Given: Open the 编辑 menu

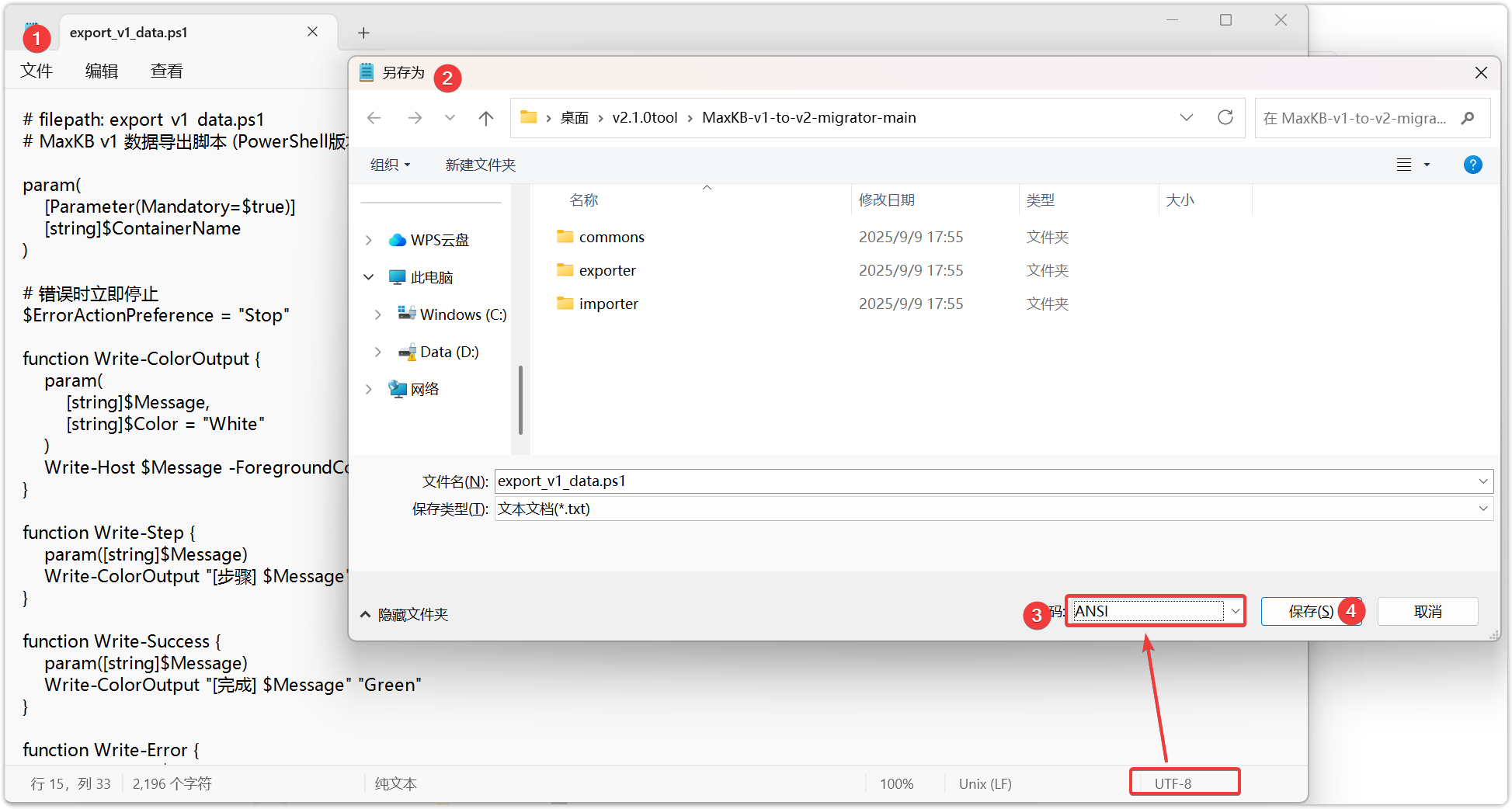Looking at the screenshot, I should (x=102, y=71).
